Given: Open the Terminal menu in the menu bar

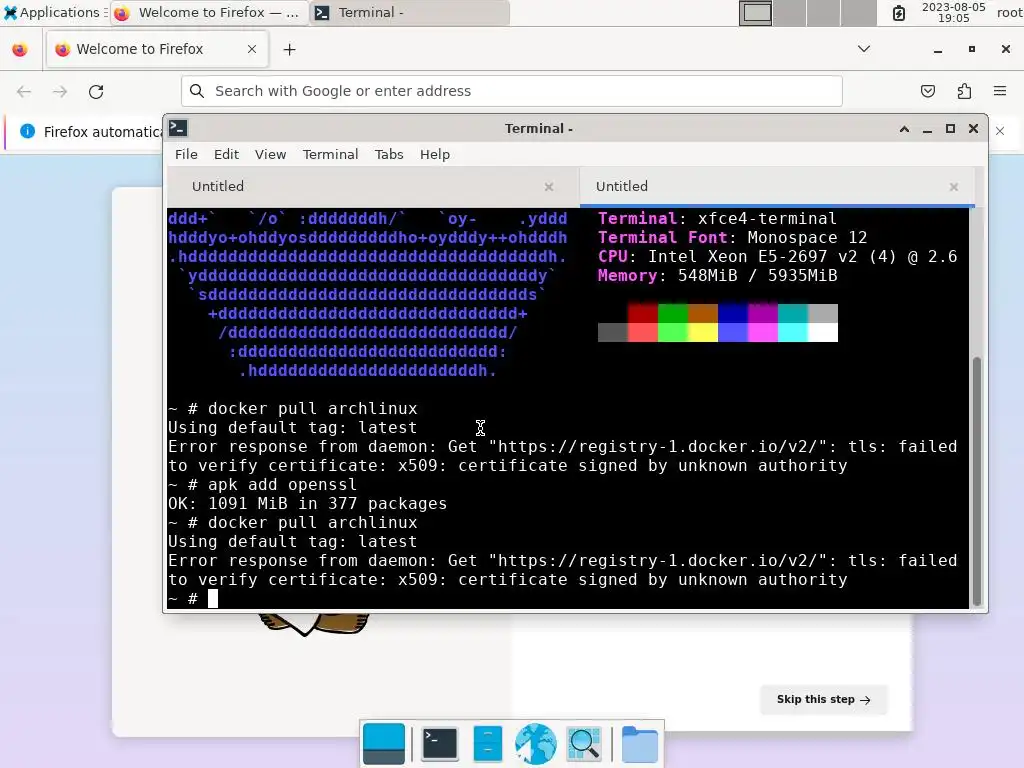Looking at the screenshot, I should pyautogui.click(x=330, y=155).
